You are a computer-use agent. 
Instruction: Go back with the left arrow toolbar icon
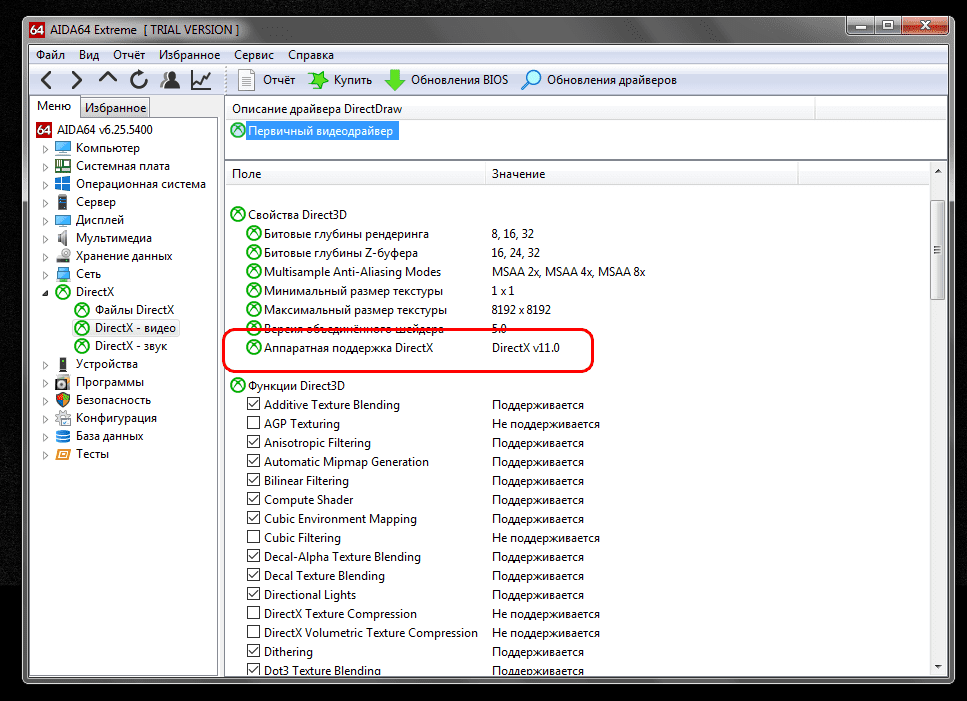(x=46, y=80)
